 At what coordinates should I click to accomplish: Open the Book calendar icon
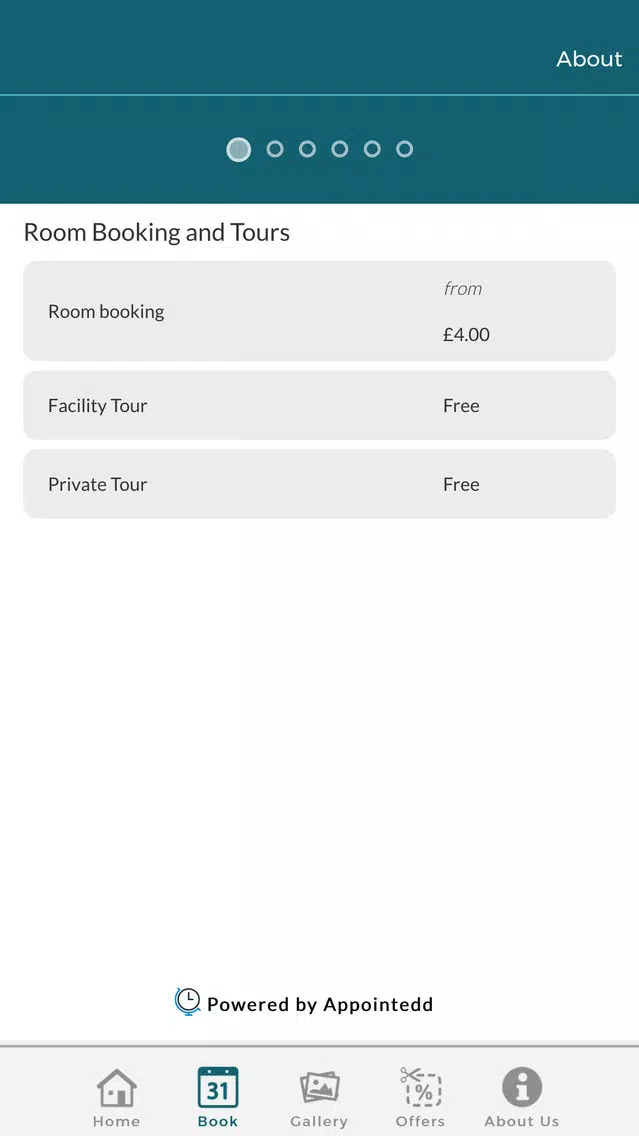218,1087
